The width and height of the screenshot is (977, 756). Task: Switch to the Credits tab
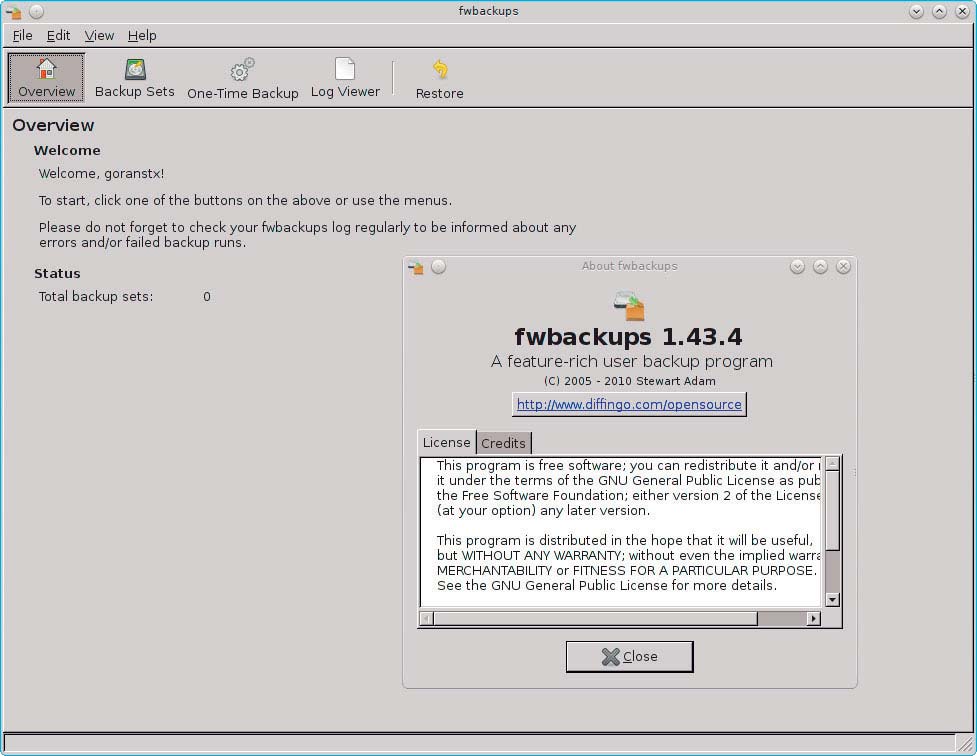pyautogui.click(x=503, y=443)
